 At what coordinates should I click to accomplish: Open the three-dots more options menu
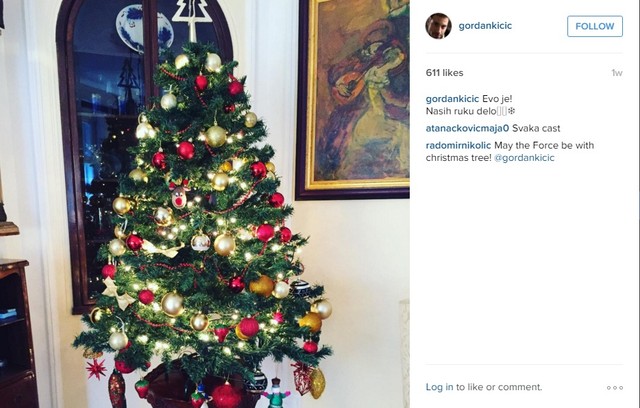point(615,388)
